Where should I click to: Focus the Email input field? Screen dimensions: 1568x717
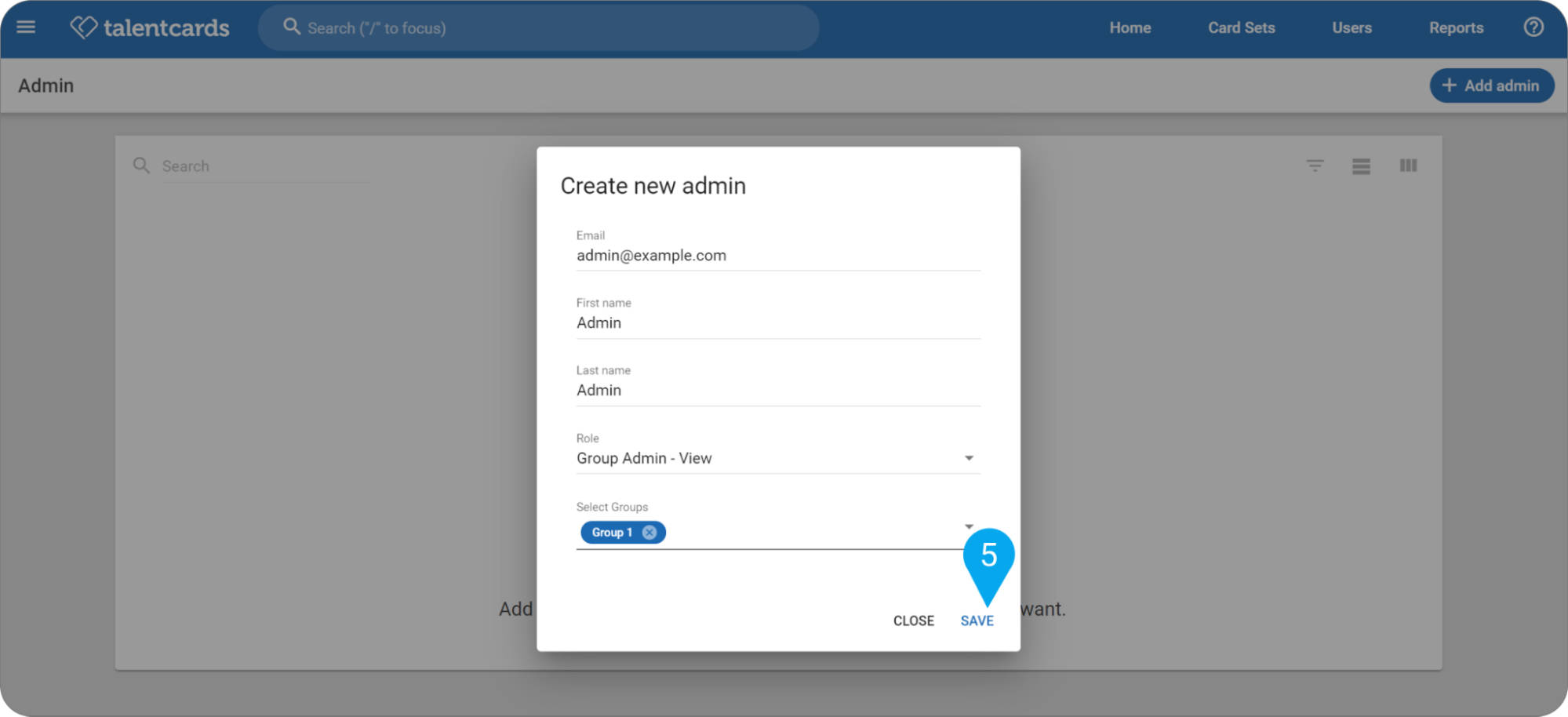pyautogui.click(x=778, y=256)
